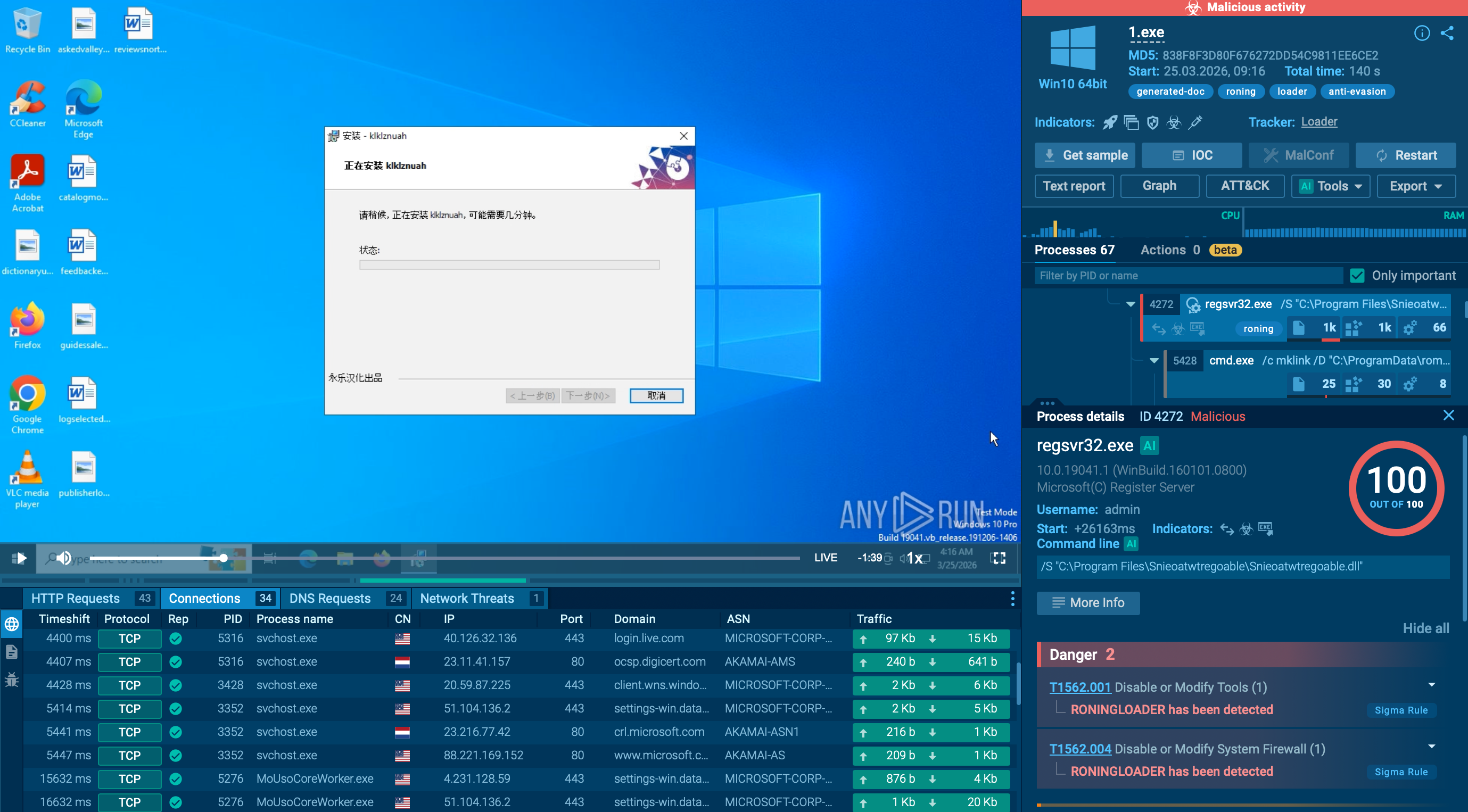Click the biohazard malicious activity indicator
The height and width of the screenshot is (812, 1468).
(x=1173, y=122)
